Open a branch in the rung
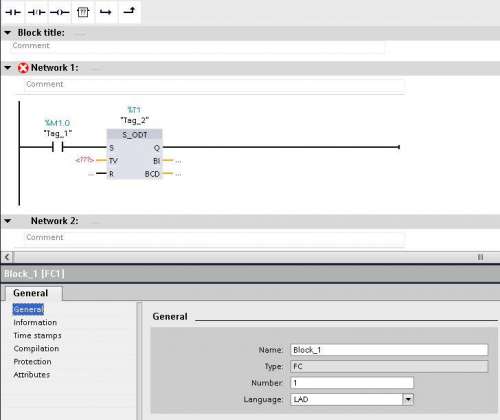This screenshot has height=420, width=500. pyautogui.click(x=106, y=12)
